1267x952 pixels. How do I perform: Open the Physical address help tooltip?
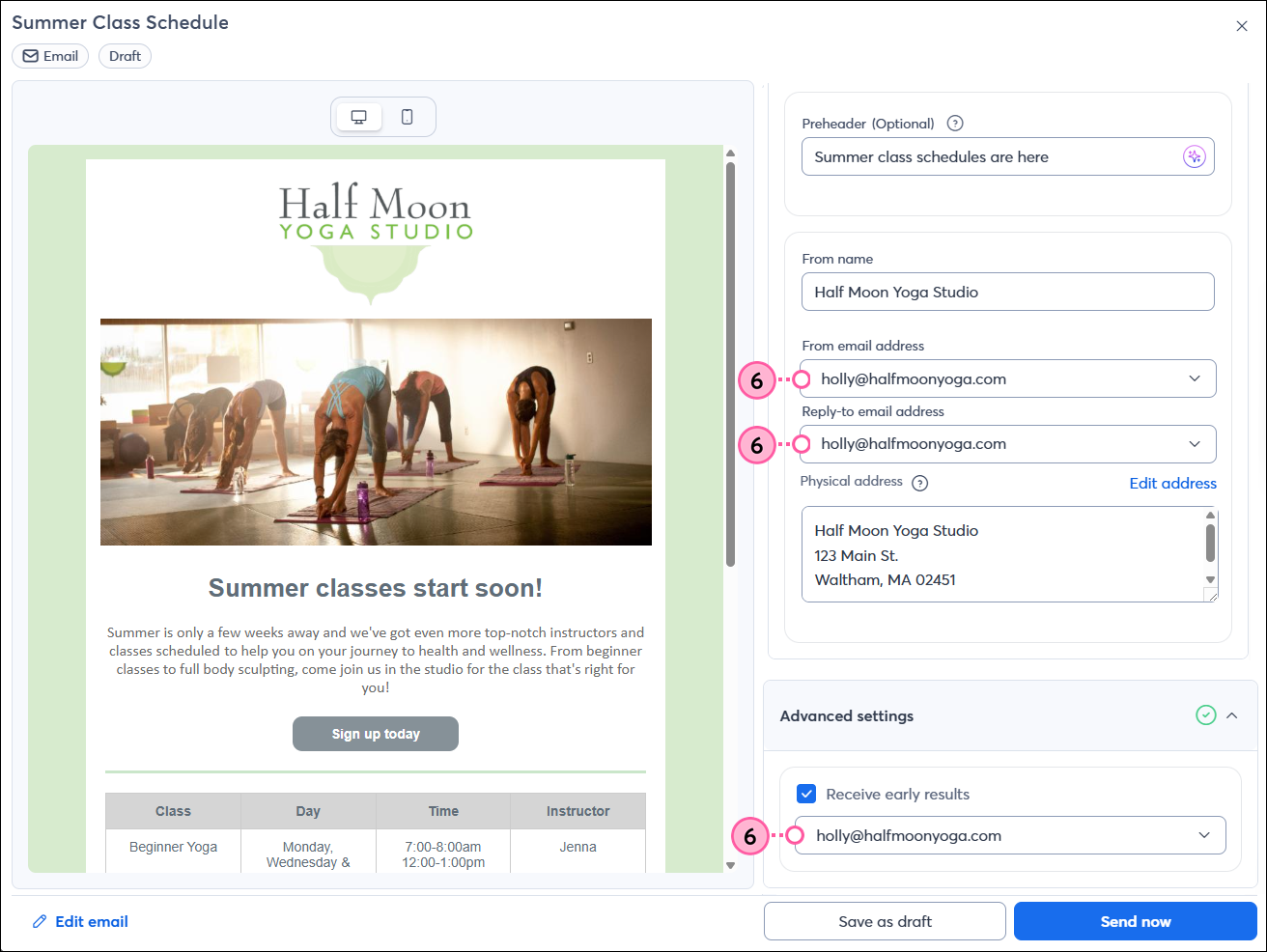pyautogui.click(x=919, y=482)
